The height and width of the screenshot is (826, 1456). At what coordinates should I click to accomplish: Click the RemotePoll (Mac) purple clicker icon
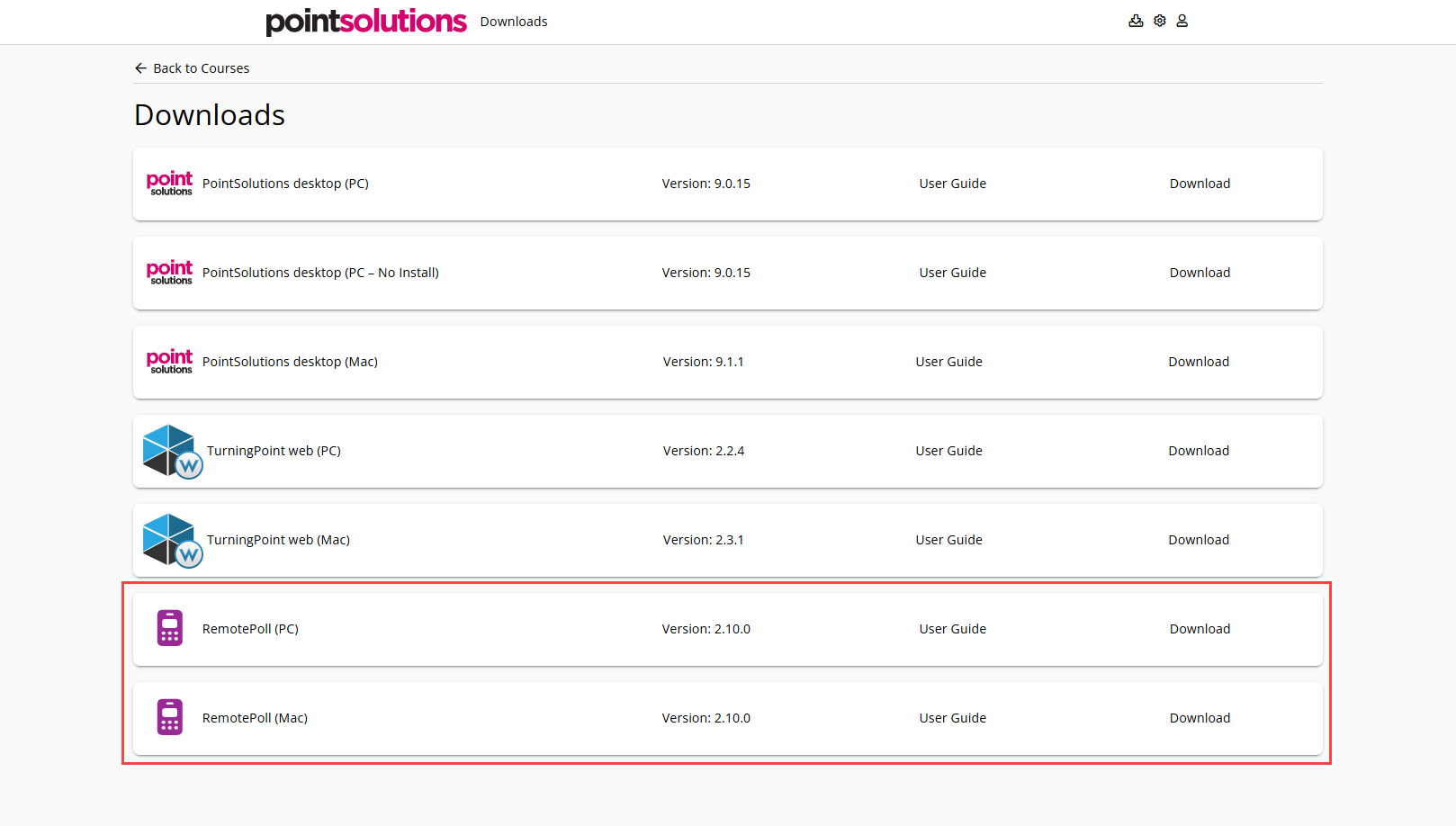click(x=170, y=717)
